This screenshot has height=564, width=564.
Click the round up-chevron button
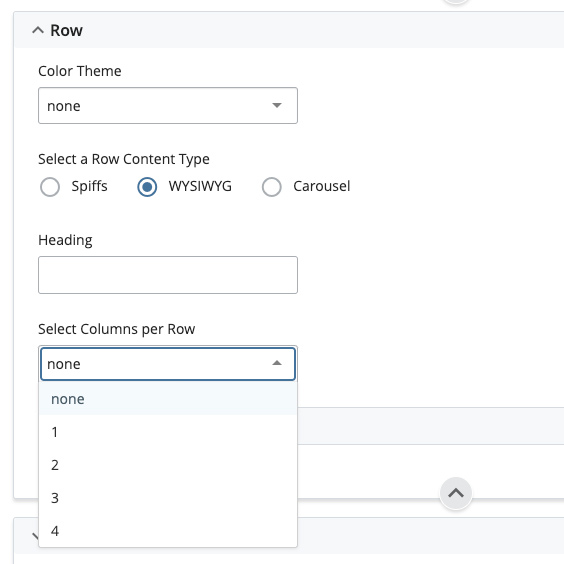[456, 493]
